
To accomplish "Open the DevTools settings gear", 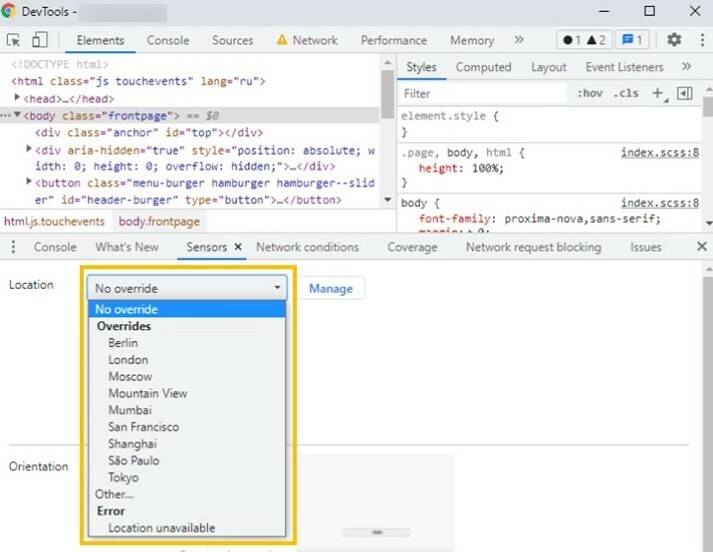I will click(x=674, y=40).
